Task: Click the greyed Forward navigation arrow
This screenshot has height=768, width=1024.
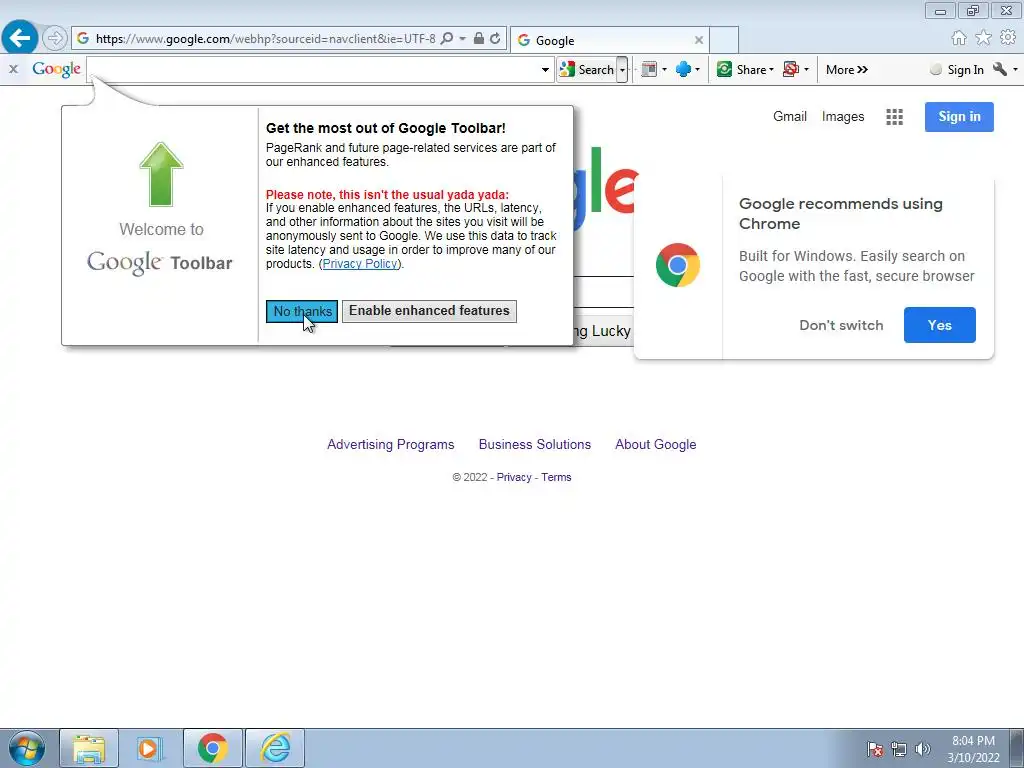Action: [55, 38]
